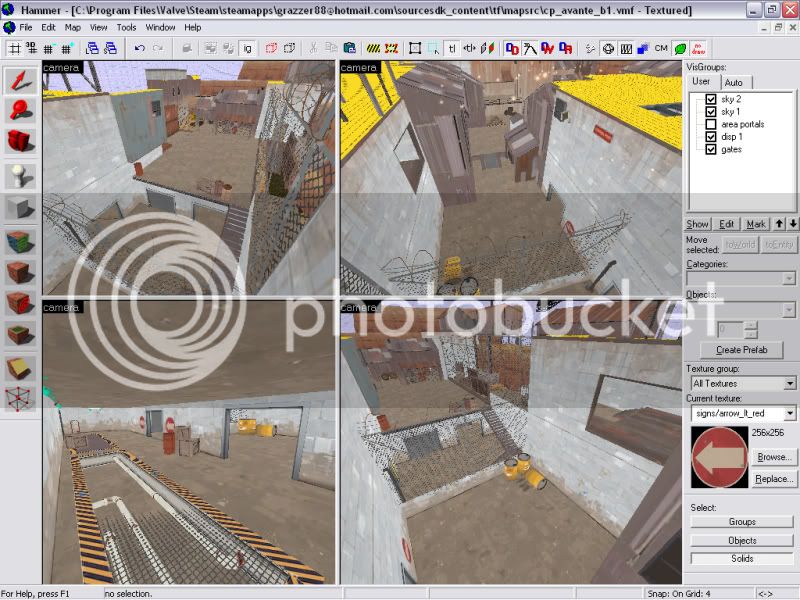Viewport: 800px width, 600px height.
Task: Move visgroup down with arrow button
Action: coord(792,224)
